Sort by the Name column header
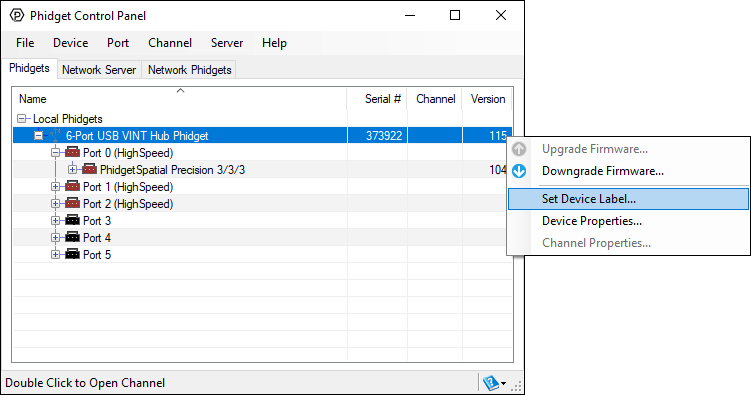Viewport: 751px width, 395px height. coord(180,99)
